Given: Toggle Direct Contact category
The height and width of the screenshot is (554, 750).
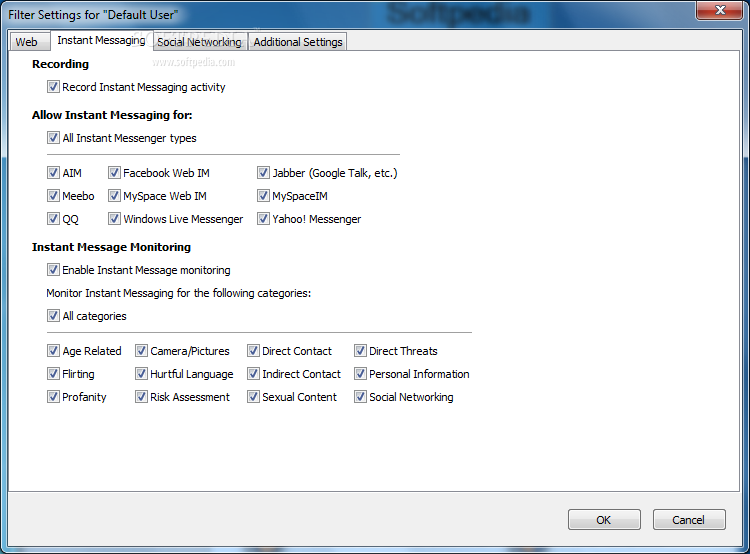Looking at the screenshot, I should (253, 351).
